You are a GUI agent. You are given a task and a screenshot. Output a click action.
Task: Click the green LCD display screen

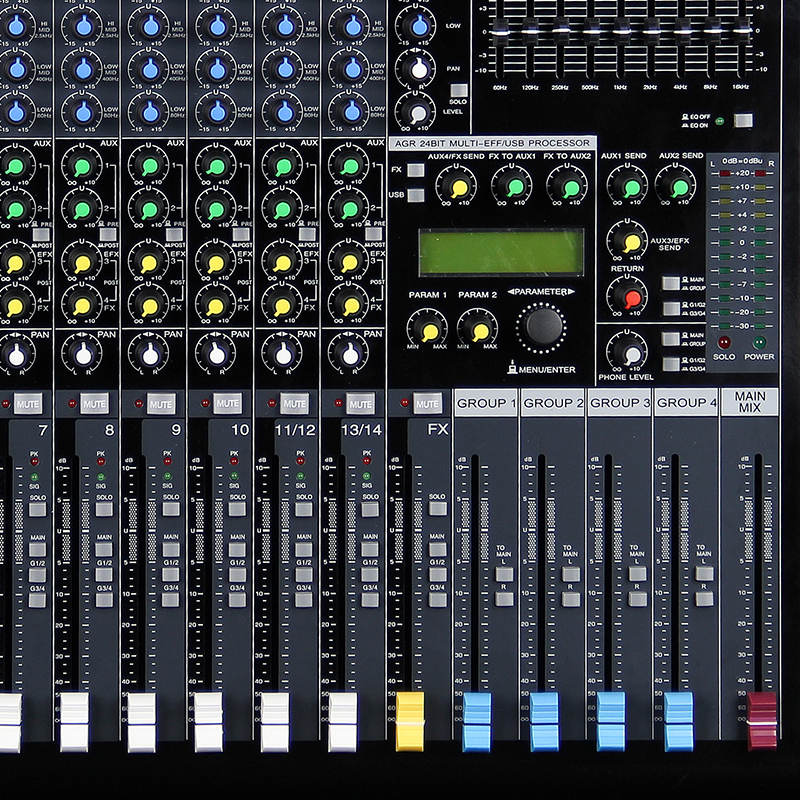point(500,252)
